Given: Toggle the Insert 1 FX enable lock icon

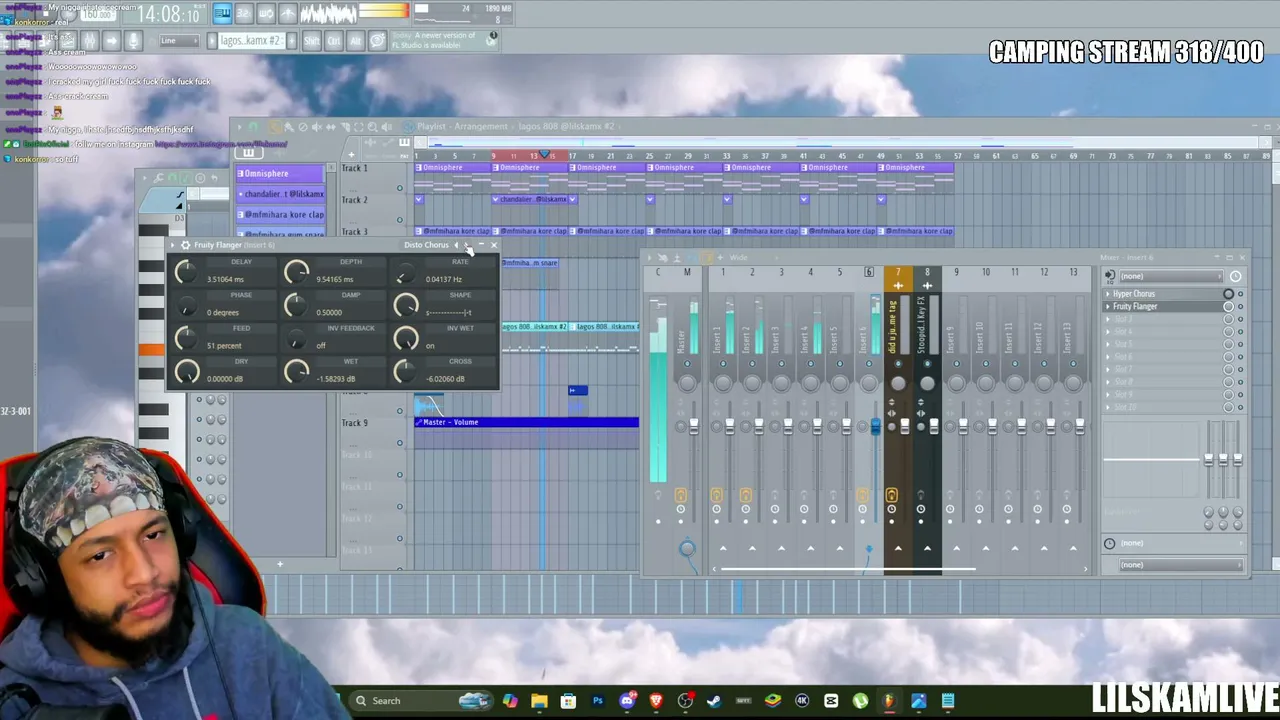Looking at the screenshot, I should pyautogui.click(x=716, y=495).
